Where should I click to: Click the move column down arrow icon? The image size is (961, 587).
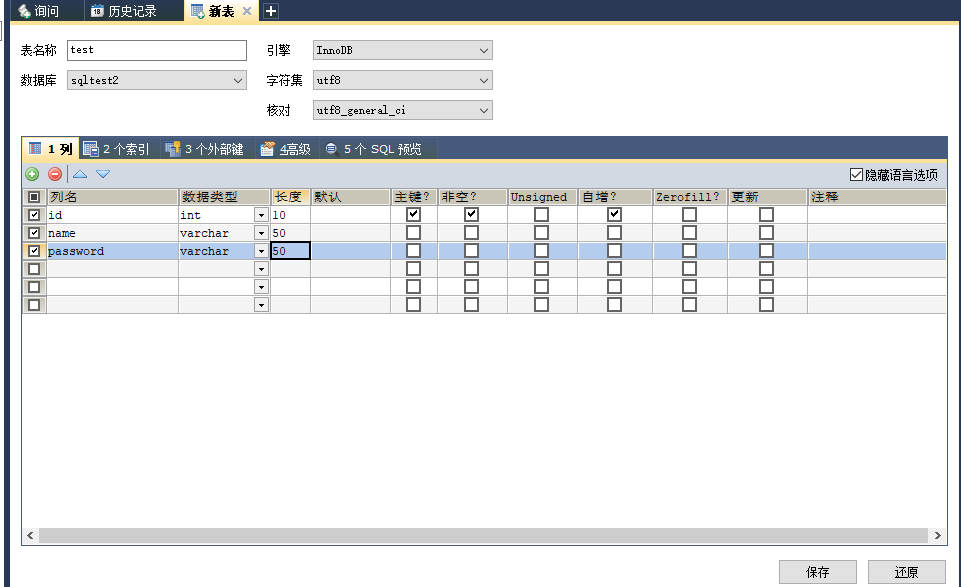[x=102, y=174]
